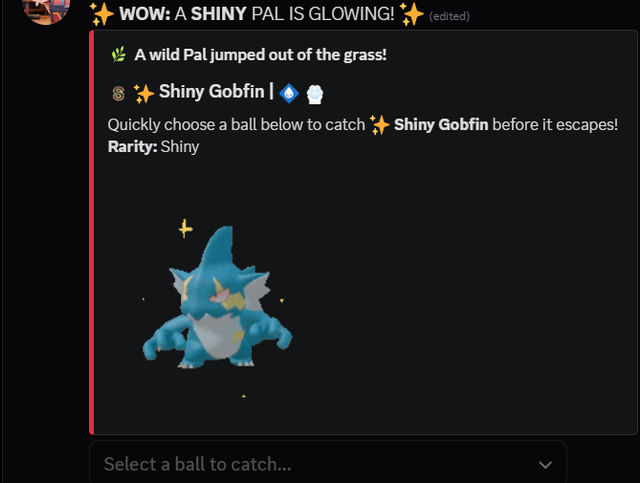Click the red embed color bar
Image resolution: width=640 pixels, height=483 pixels.
click(92, 232)
